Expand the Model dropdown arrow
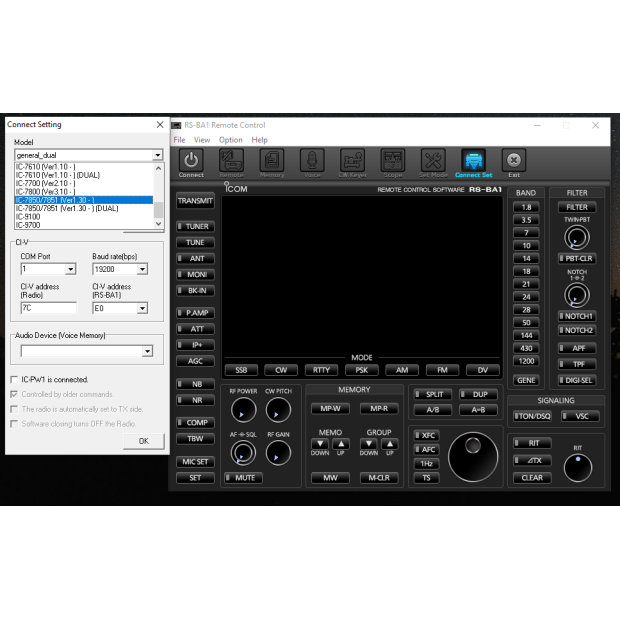Screen dimensions: 620x620 [x=158, y=155]
